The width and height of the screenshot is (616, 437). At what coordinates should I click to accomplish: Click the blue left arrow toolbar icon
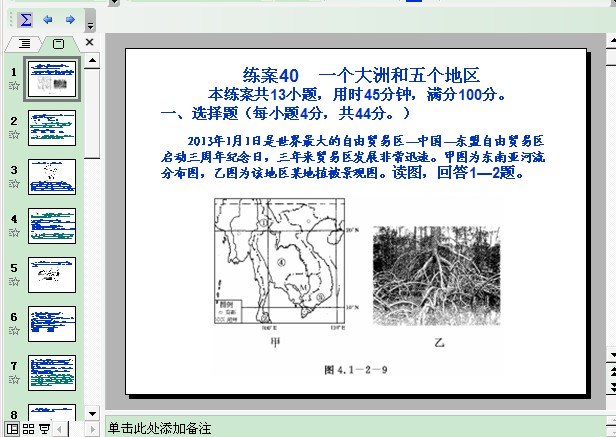click(48, 19)
